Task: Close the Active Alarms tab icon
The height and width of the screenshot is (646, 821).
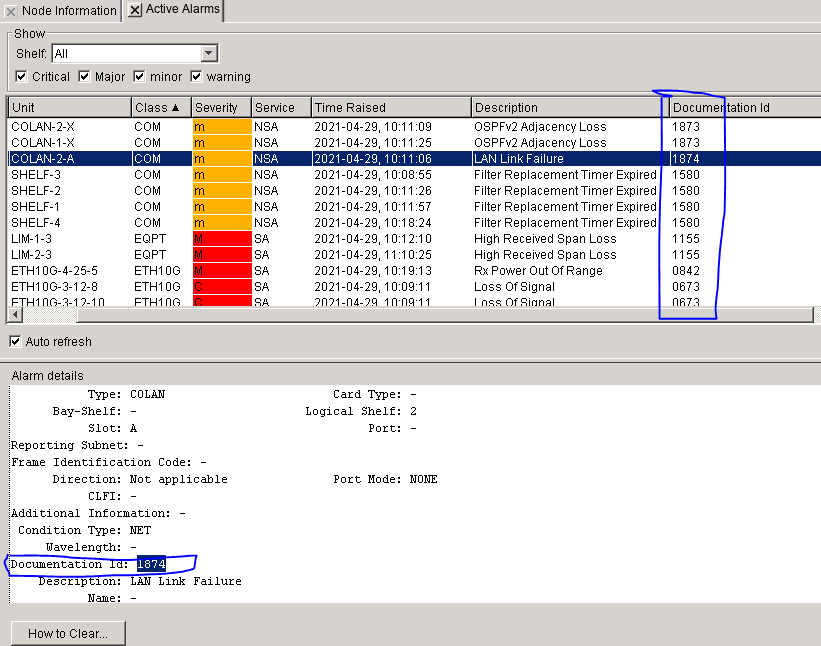Action: pos(135,9)
